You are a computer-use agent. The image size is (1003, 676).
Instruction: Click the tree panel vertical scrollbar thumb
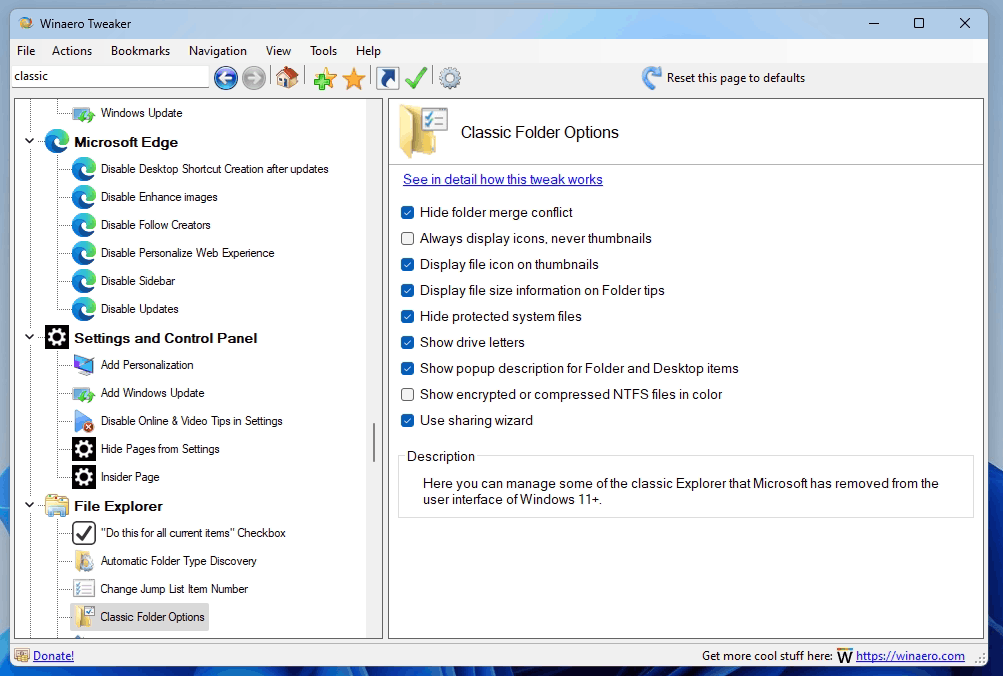tap(374, 442)
